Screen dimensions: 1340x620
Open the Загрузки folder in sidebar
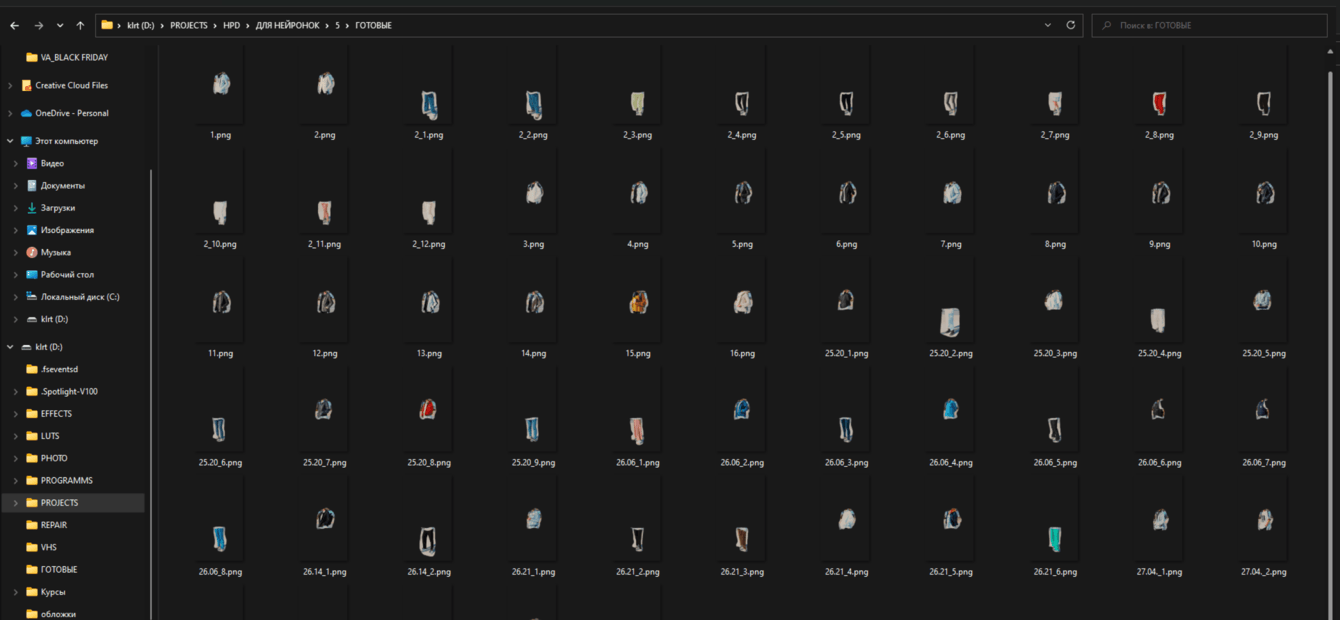click(57, 208)
